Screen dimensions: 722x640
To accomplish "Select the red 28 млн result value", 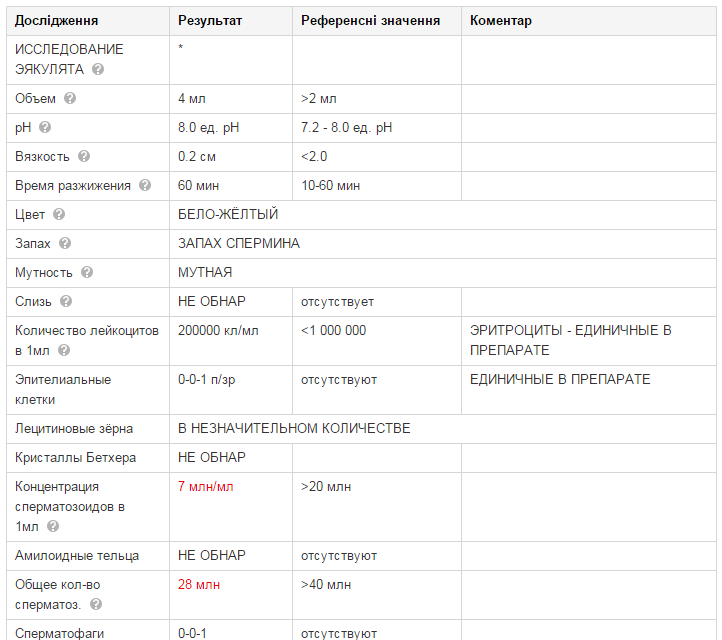I will 199,585.
